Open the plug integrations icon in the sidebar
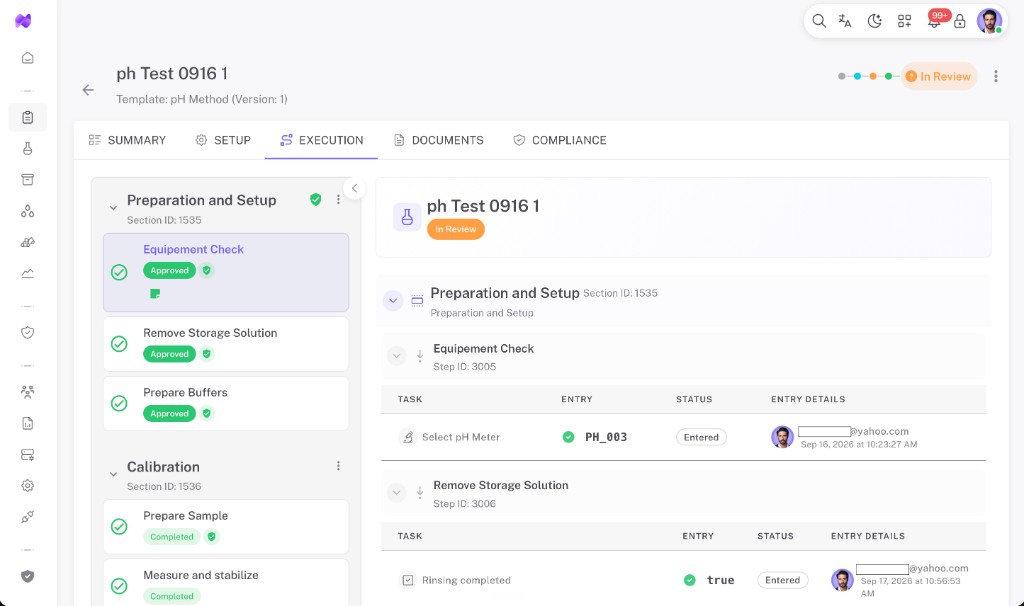The width and height of the screenshot is (1024, 606). click(x=27, y=517)
